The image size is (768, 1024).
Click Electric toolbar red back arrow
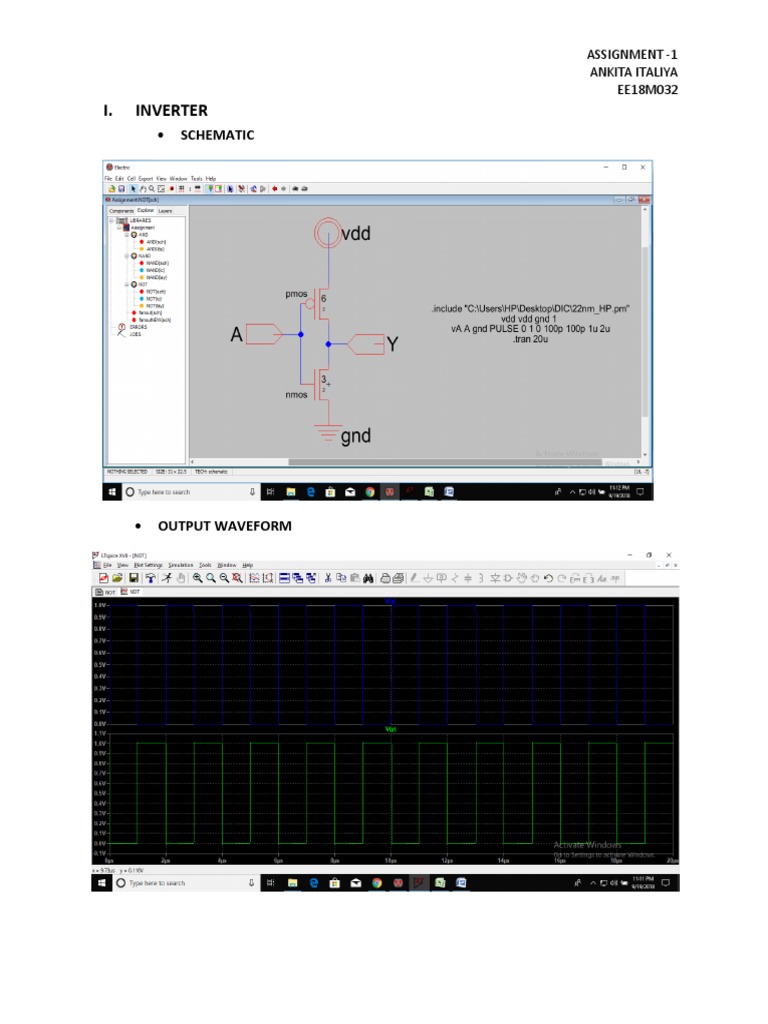274,189
